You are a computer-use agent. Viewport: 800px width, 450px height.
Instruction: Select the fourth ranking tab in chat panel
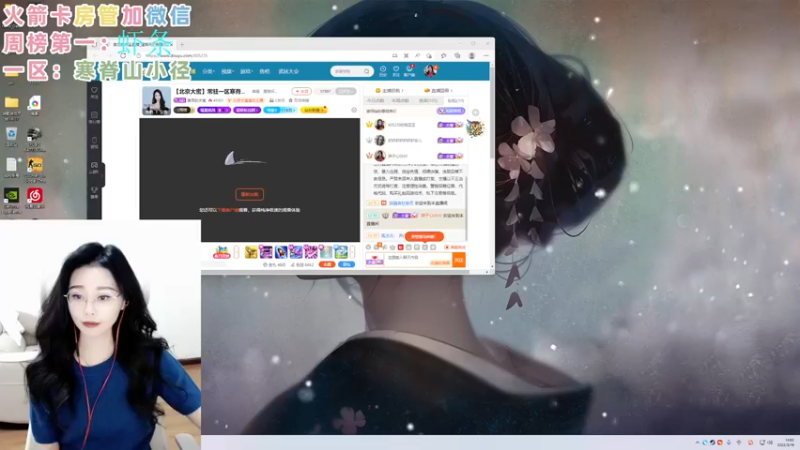coord(455,101)
